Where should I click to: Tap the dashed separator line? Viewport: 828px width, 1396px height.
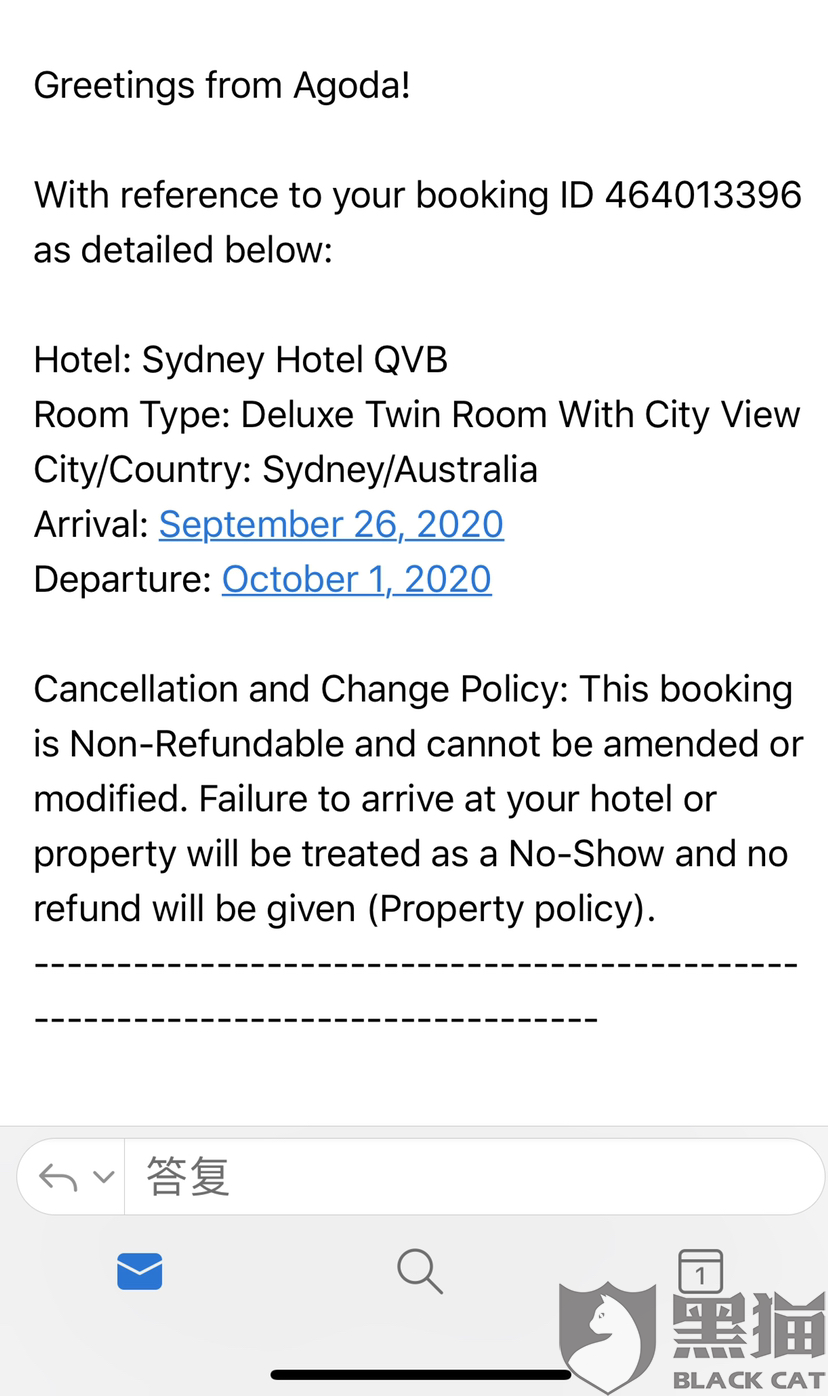point(415,966)
